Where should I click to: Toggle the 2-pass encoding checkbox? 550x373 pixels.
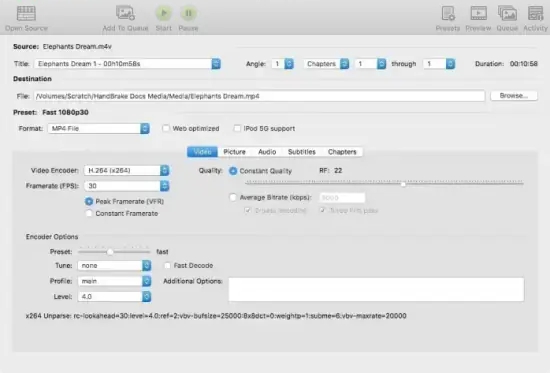248,211
